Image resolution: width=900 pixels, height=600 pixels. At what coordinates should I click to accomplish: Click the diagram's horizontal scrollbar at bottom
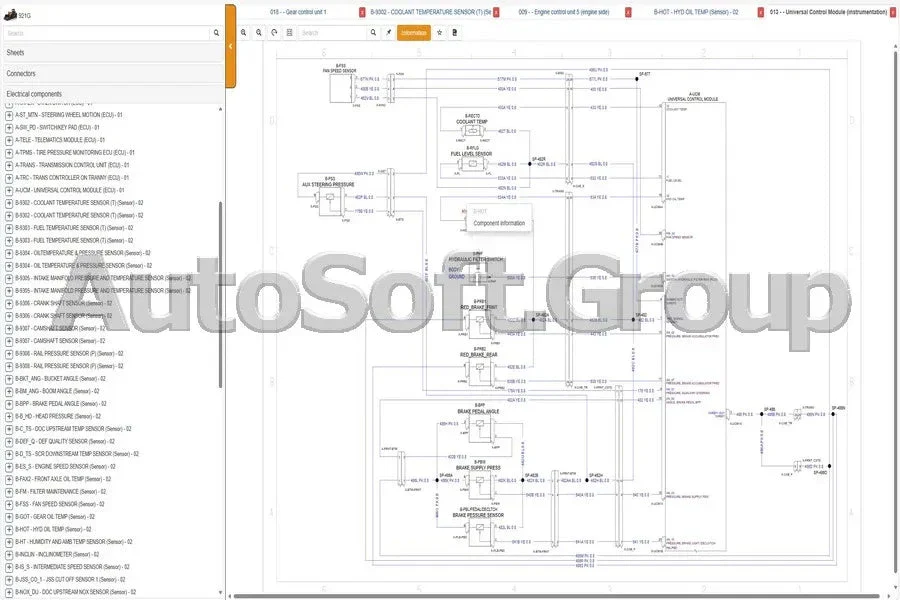560,596
